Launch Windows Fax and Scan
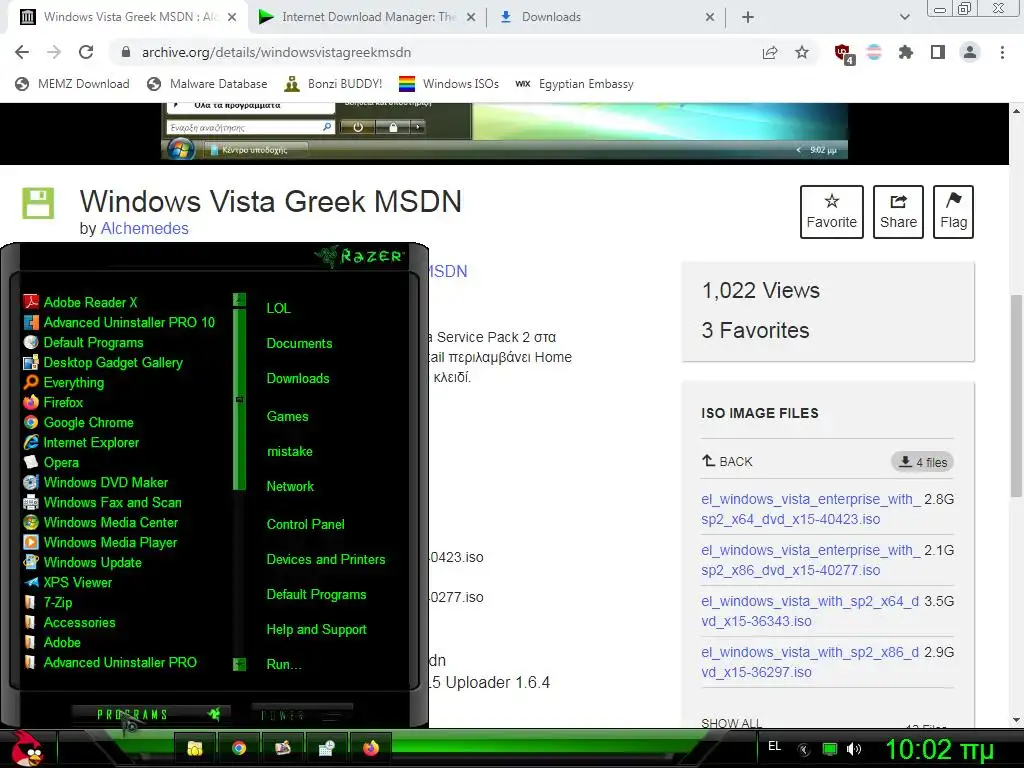 click(x=103, y=503)
